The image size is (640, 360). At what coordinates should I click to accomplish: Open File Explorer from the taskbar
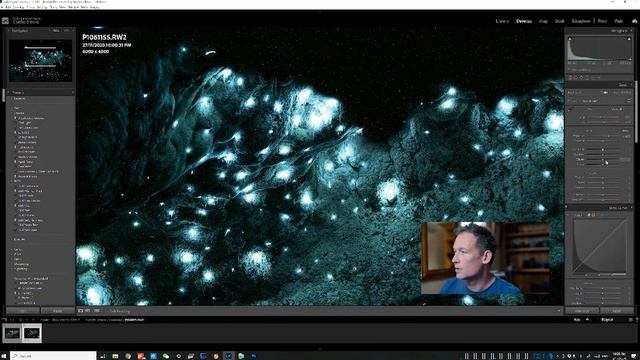click(115, 356)
